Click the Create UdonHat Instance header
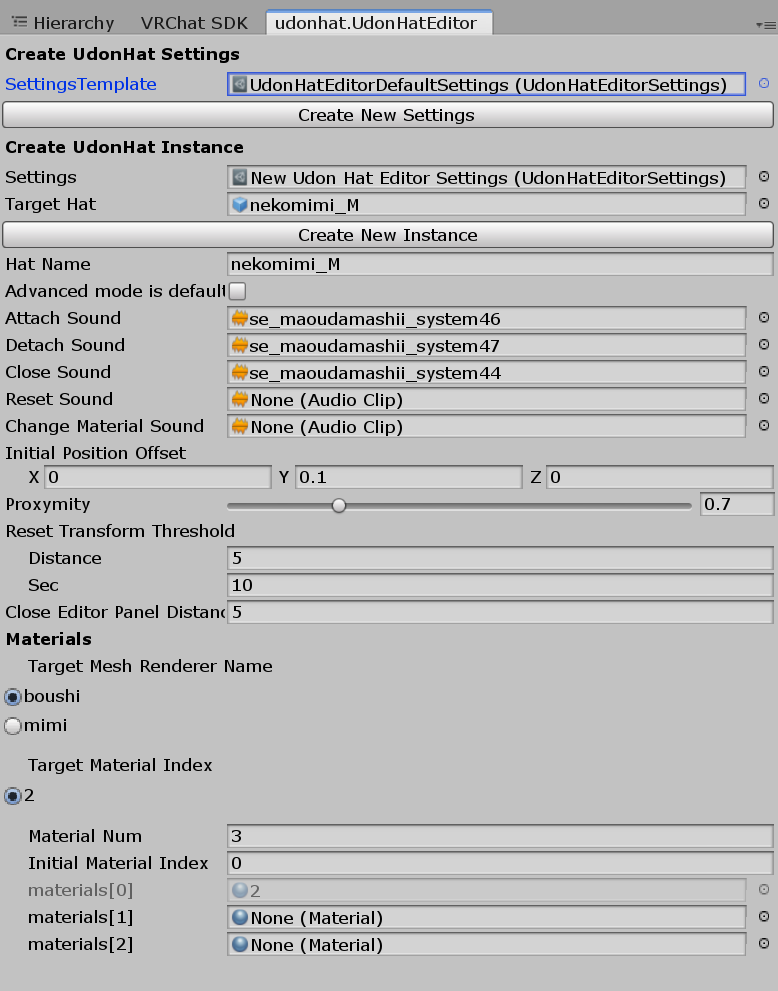 [x=125, y=147]
